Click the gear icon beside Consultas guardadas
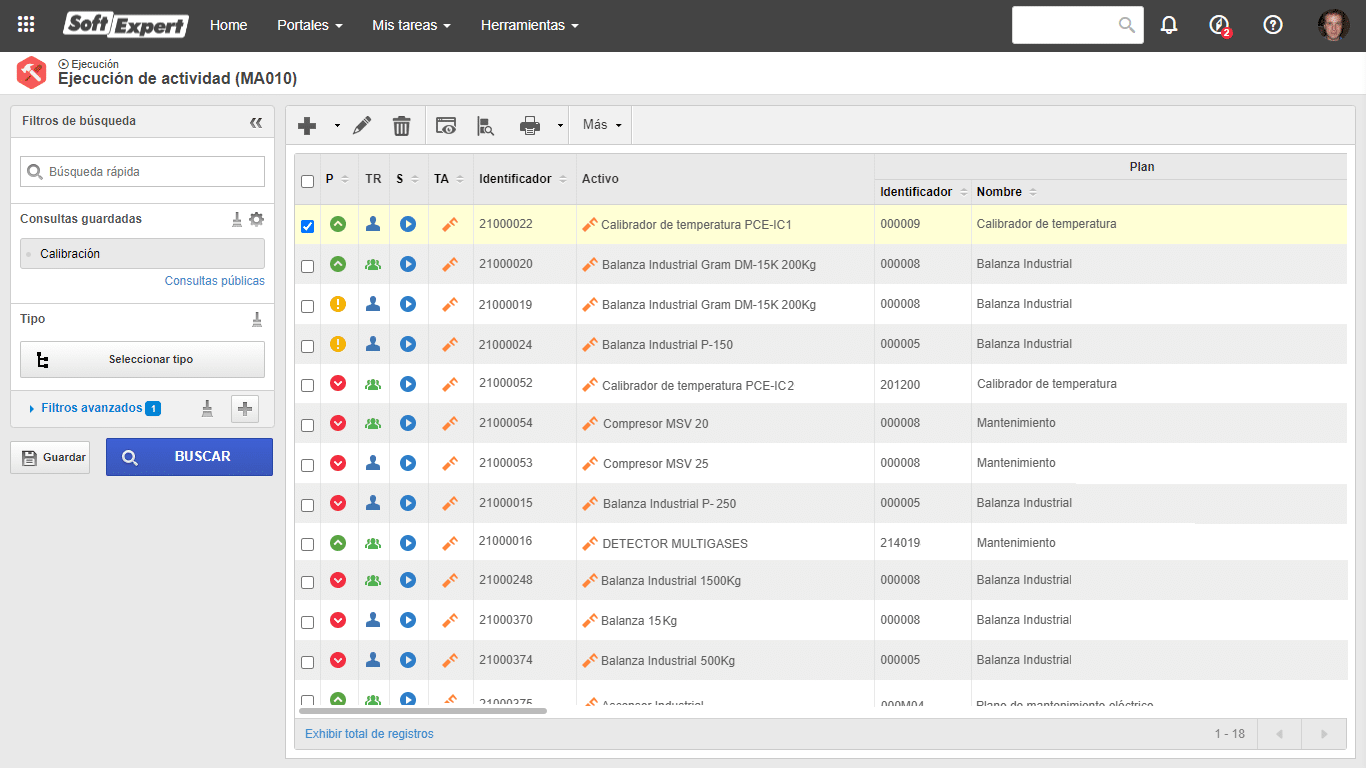 point(257,219)
